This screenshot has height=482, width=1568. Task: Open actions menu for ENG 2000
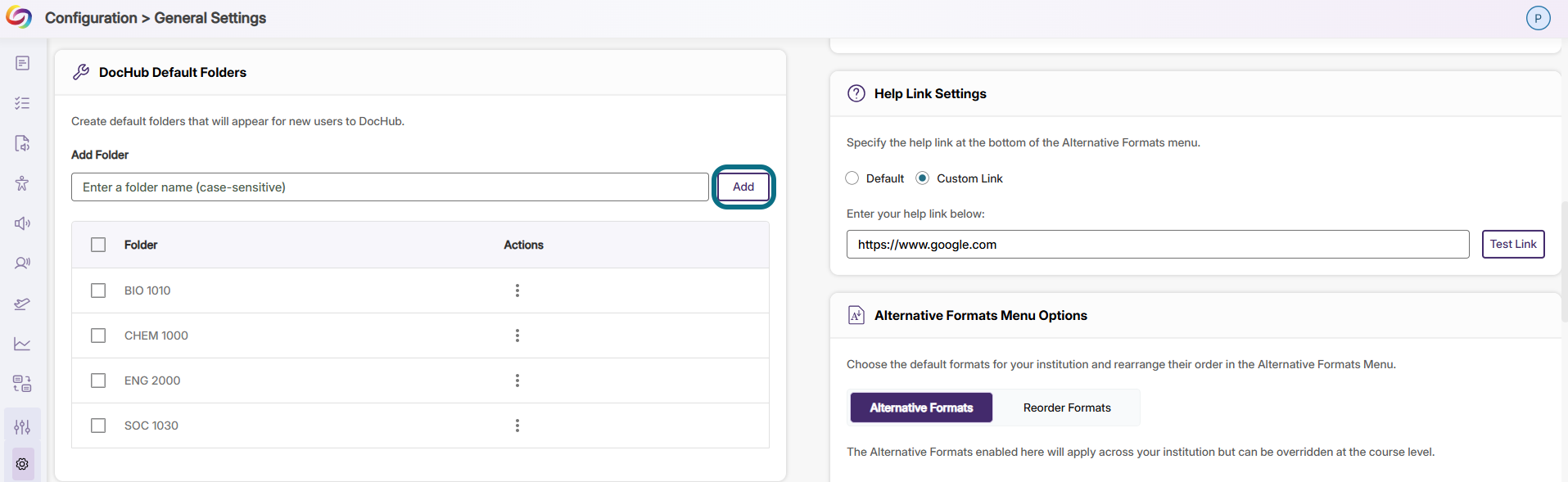(517, 381)
